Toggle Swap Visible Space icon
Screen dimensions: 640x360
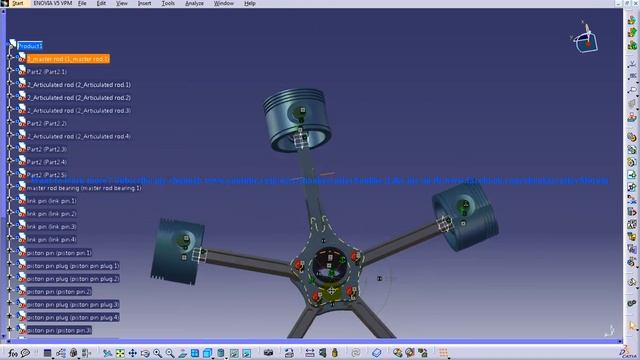click(247, 353)
